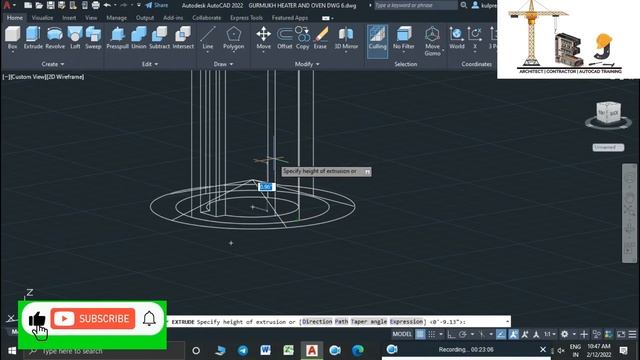Click the search magnifier icon in title bar
Viewport: 640px width, 360px height.
[464, 5]
